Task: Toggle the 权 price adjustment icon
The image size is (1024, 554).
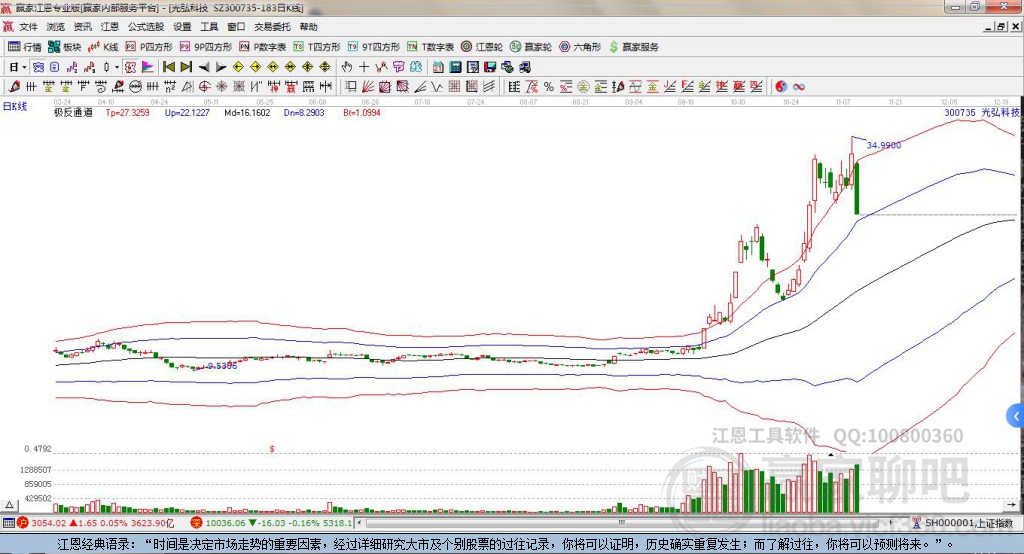Action: tap(130, 67)
